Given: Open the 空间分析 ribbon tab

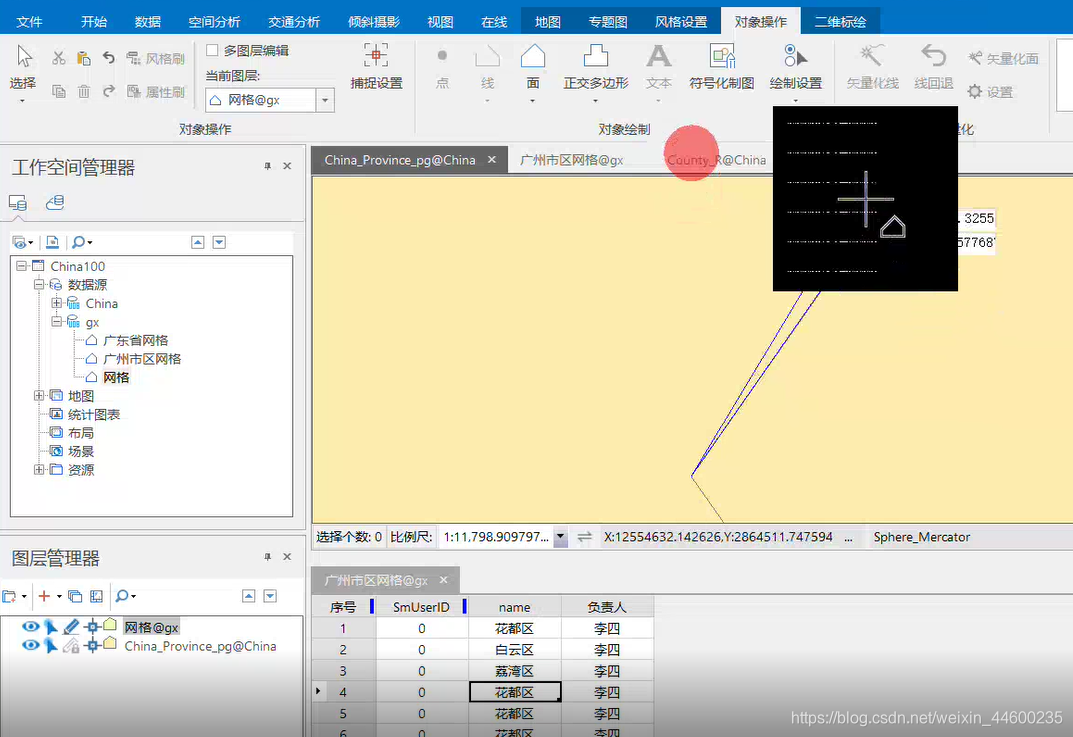Looking at the screenshot, I should 214,22.
